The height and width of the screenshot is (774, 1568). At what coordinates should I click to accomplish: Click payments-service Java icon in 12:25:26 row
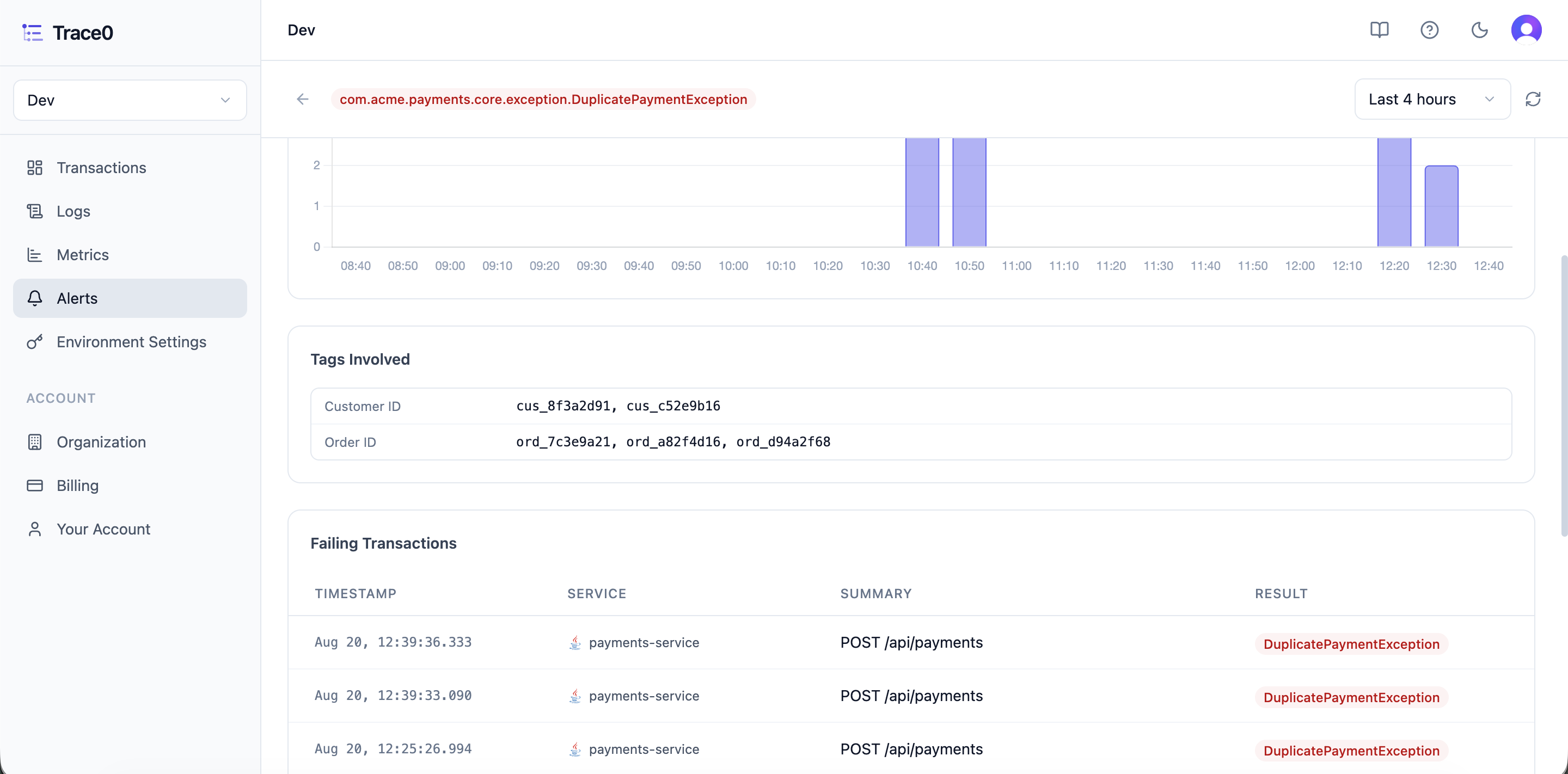point(574,749)
